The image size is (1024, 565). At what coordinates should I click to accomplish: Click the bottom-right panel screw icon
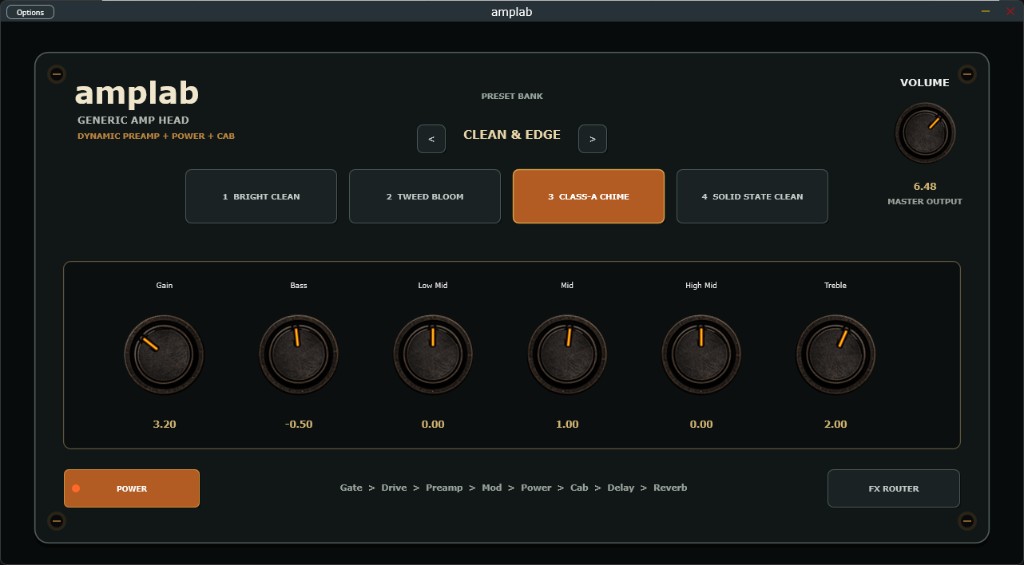(x=967, y=521)
